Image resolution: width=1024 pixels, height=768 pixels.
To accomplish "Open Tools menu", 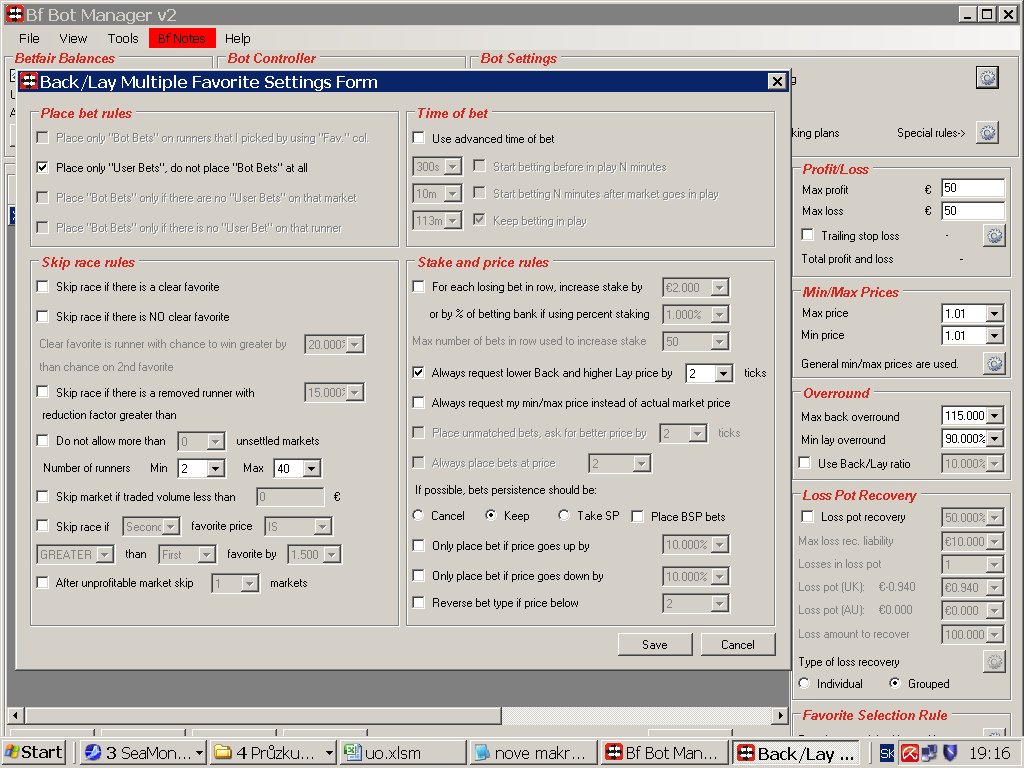I will [123, 39].
